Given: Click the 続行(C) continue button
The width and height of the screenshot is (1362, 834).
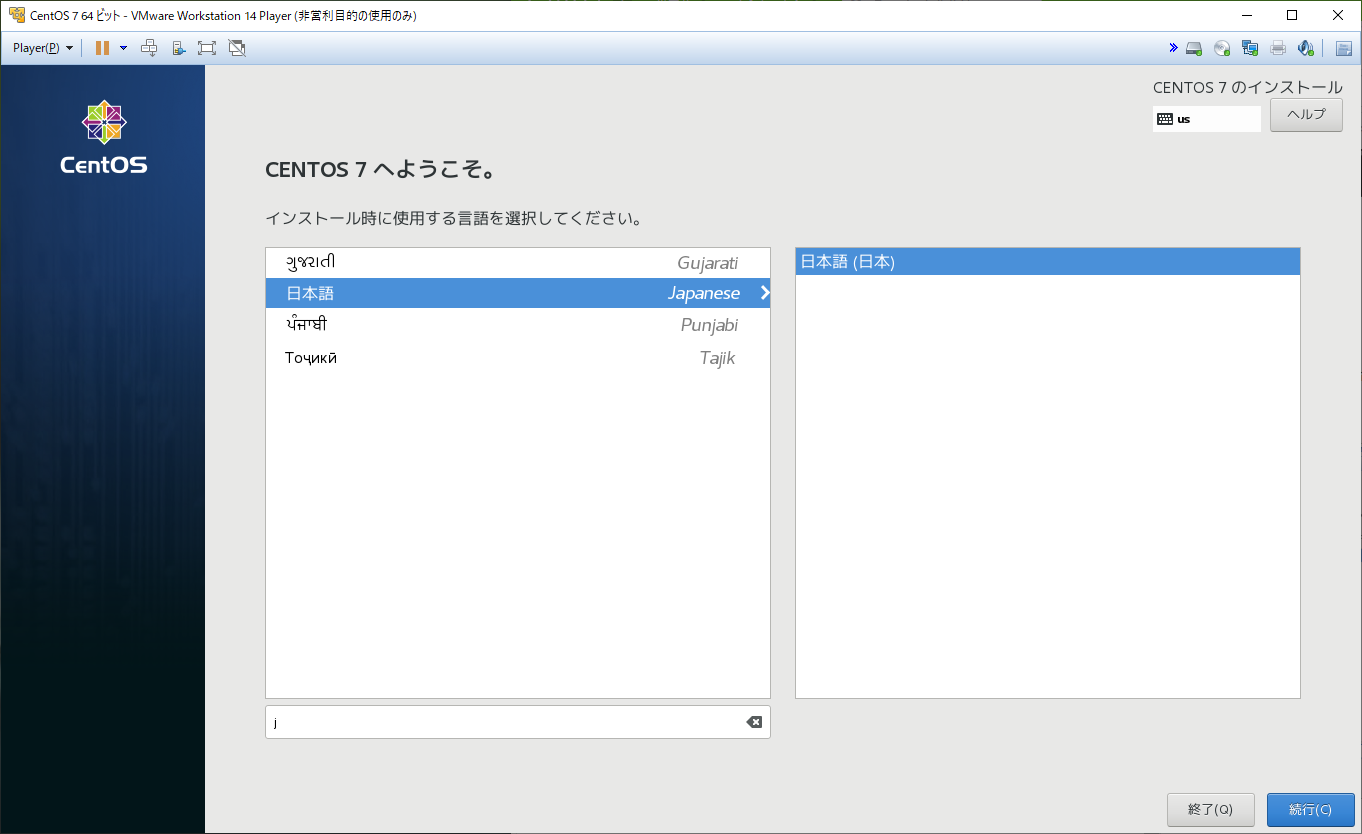Looking at the screenshot, I should click(x=1310, y=810).
